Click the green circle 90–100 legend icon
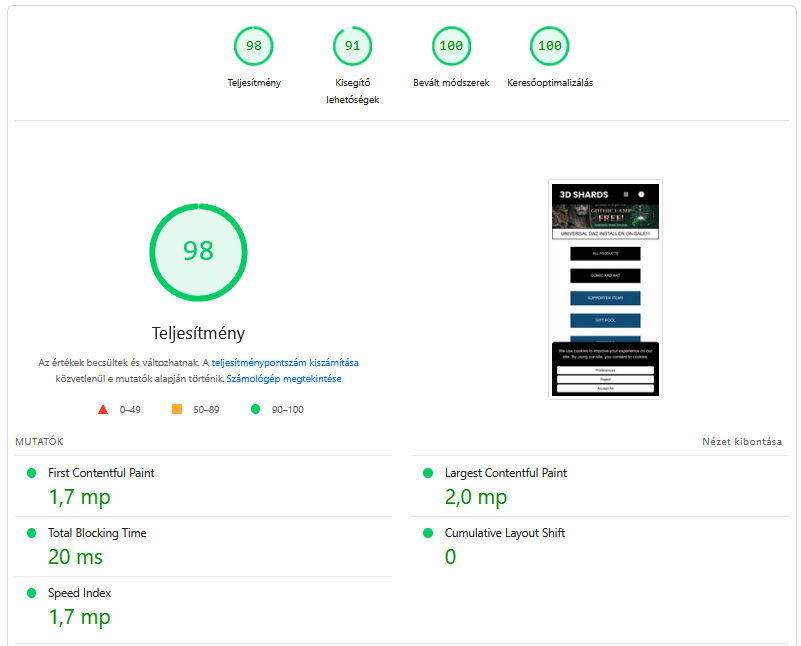 [255, 409]
